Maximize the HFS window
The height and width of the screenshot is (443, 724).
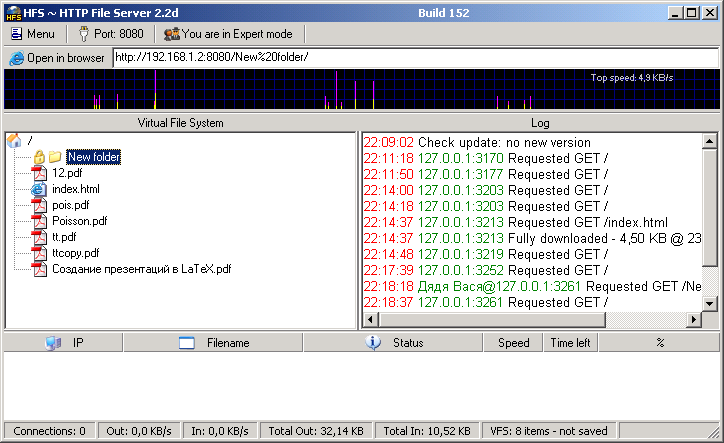click(x=692, y=12)
